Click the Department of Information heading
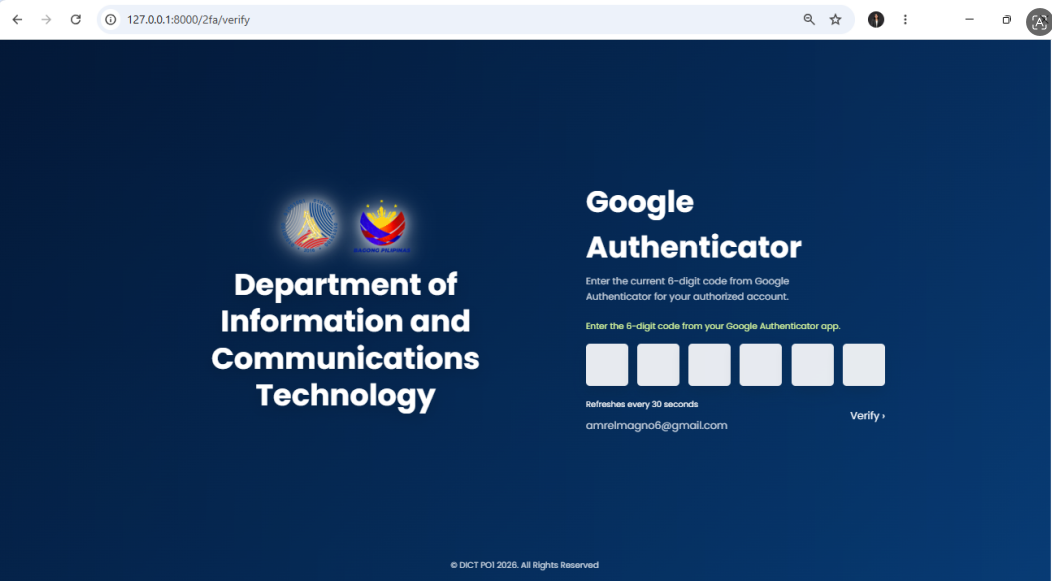The height and width of the screenshot is (581, 1052). [346, 339]
